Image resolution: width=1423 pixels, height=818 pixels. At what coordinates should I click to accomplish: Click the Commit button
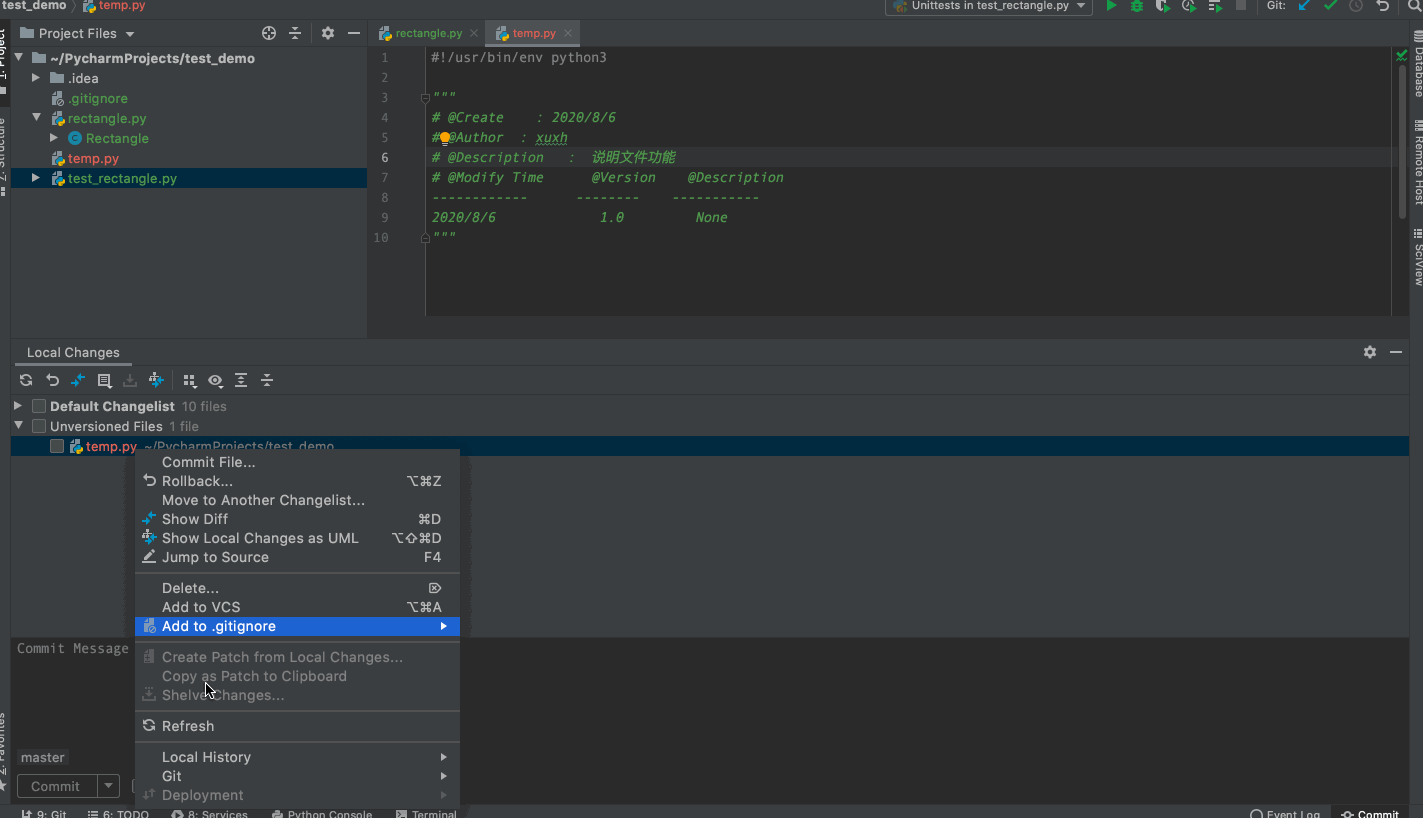tap(56, 786)
